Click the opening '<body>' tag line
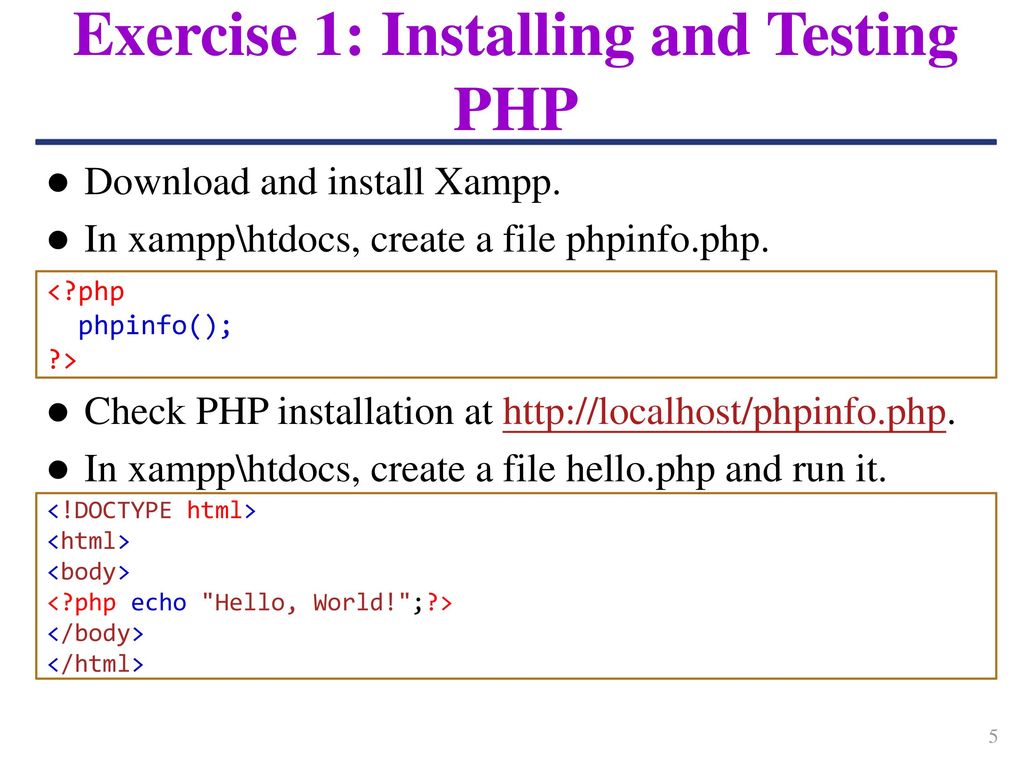Screen dimensions: 1024x768 click(88, 572)
